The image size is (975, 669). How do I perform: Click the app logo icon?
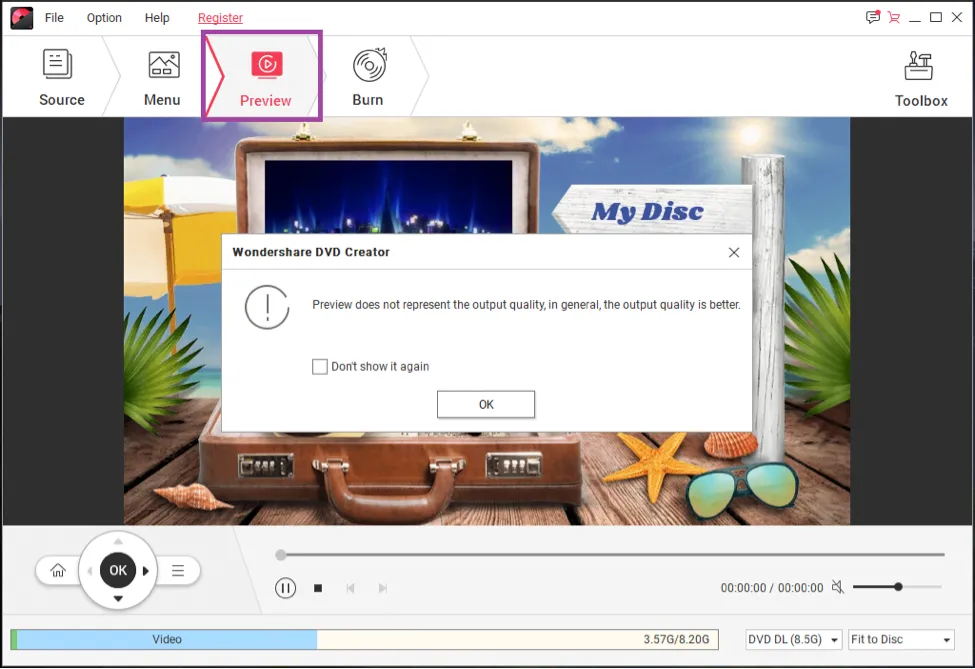(22, 18)
